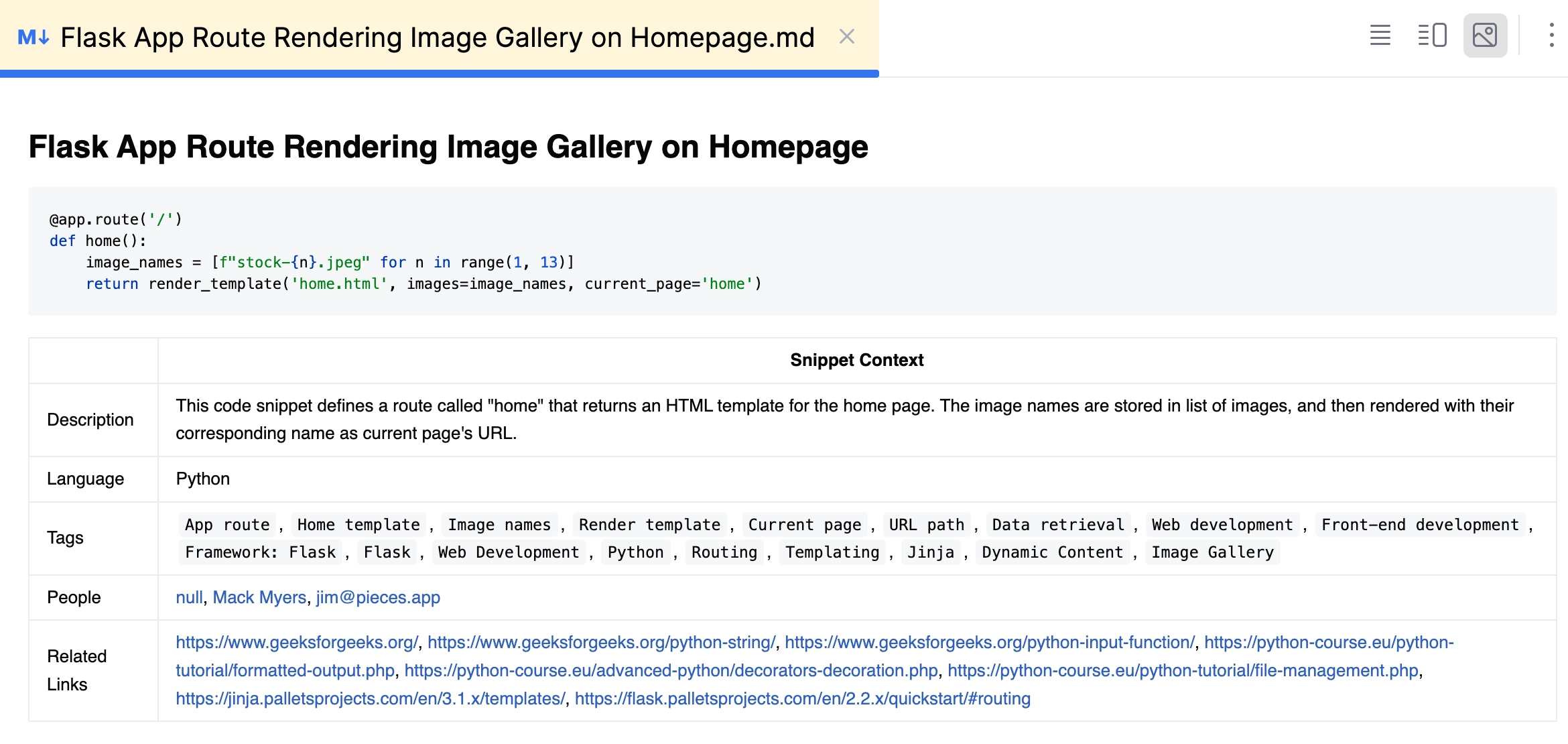Viewport: 1568px width, 744px height.
Task: Open the Mack Myers profile link
Action: (x=259, y=597)
